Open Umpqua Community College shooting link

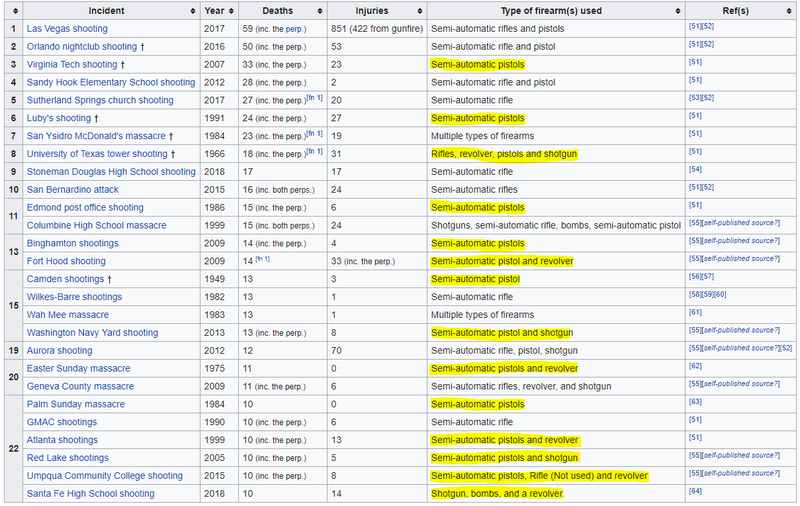[x=105, y=475]
